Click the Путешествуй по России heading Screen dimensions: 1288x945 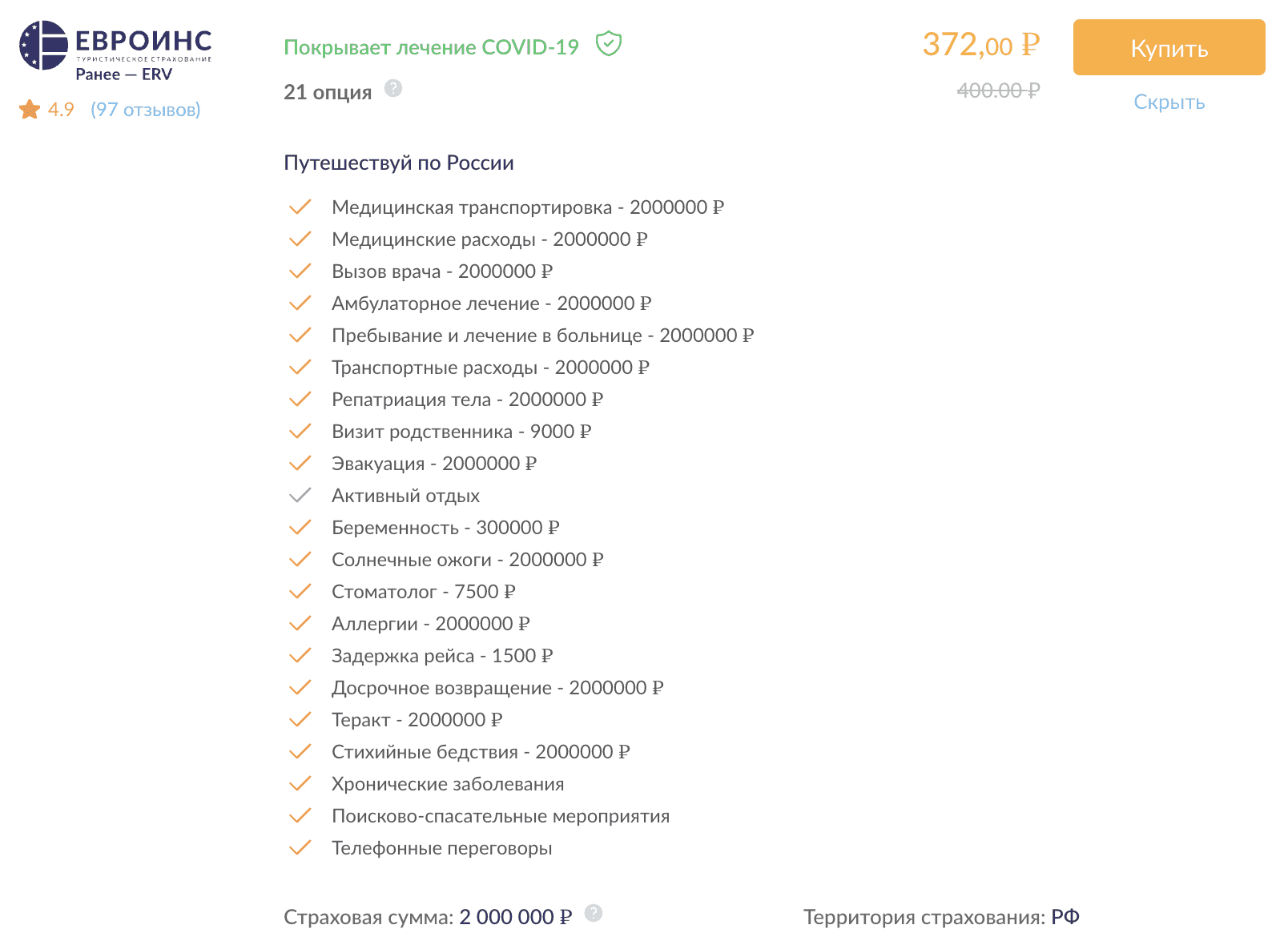click(x=399, y=163)
